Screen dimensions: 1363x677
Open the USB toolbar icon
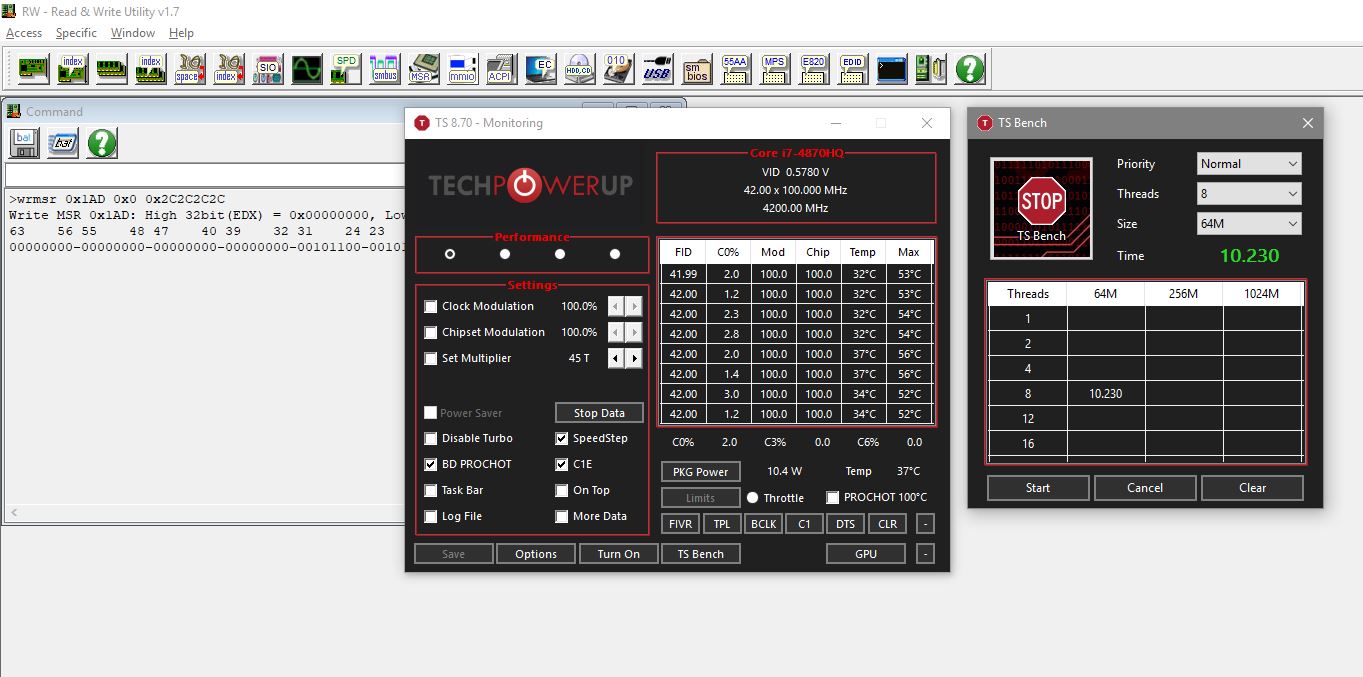pyautogui.click(x=657, y=69)
